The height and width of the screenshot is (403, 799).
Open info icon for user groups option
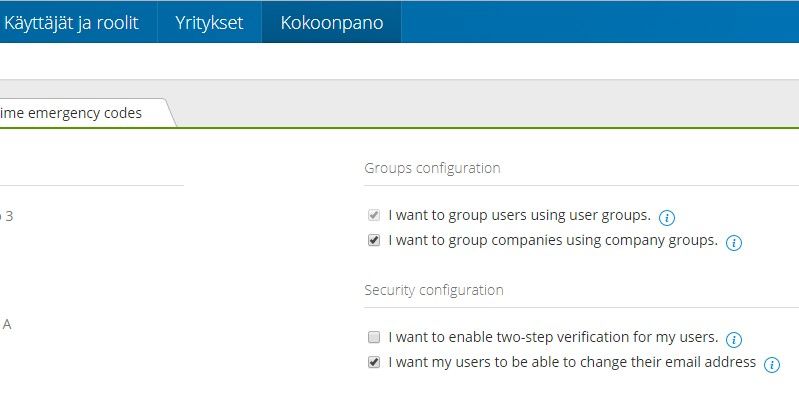click(668, 217)
